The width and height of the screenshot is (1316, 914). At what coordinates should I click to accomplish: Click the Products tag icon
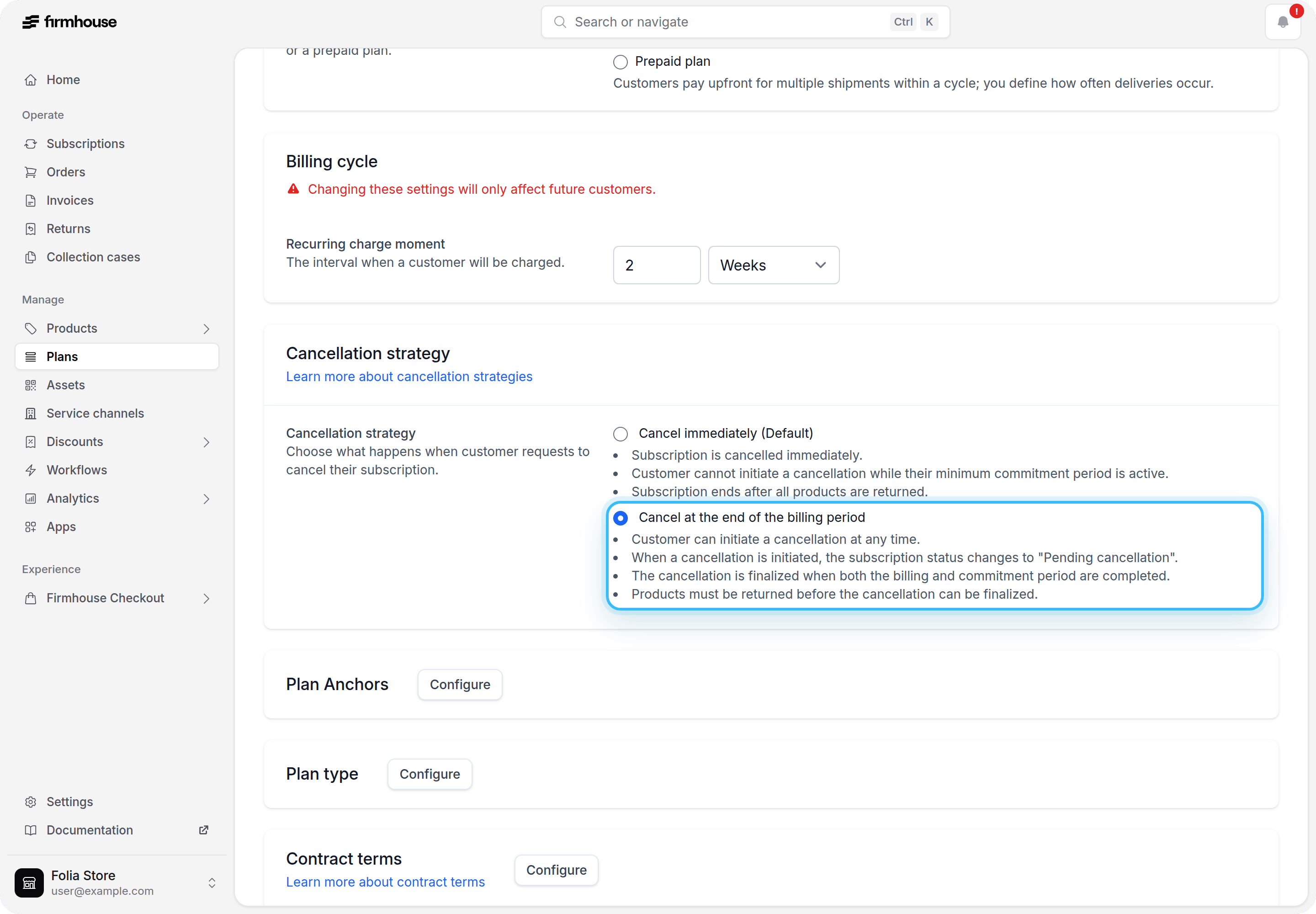(31, 328)
